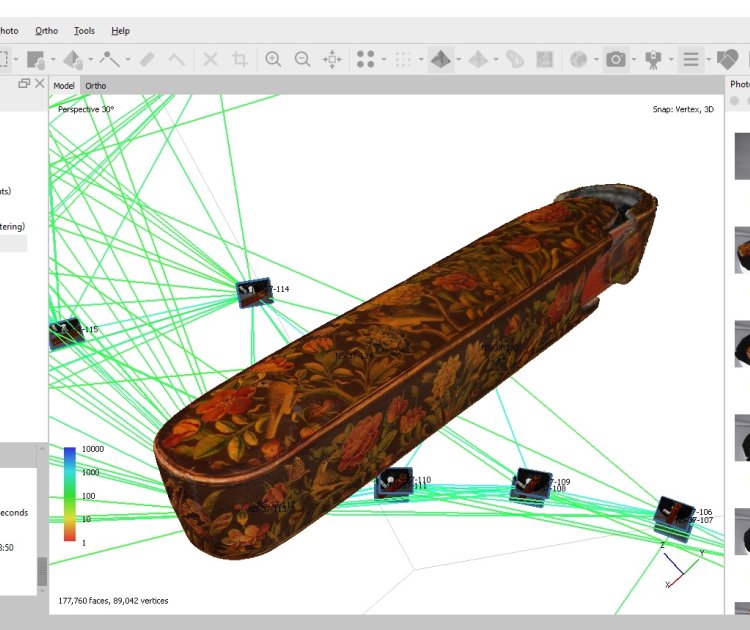Open the Photo menu
Viewport: 750px width, 630px height.
9,31
